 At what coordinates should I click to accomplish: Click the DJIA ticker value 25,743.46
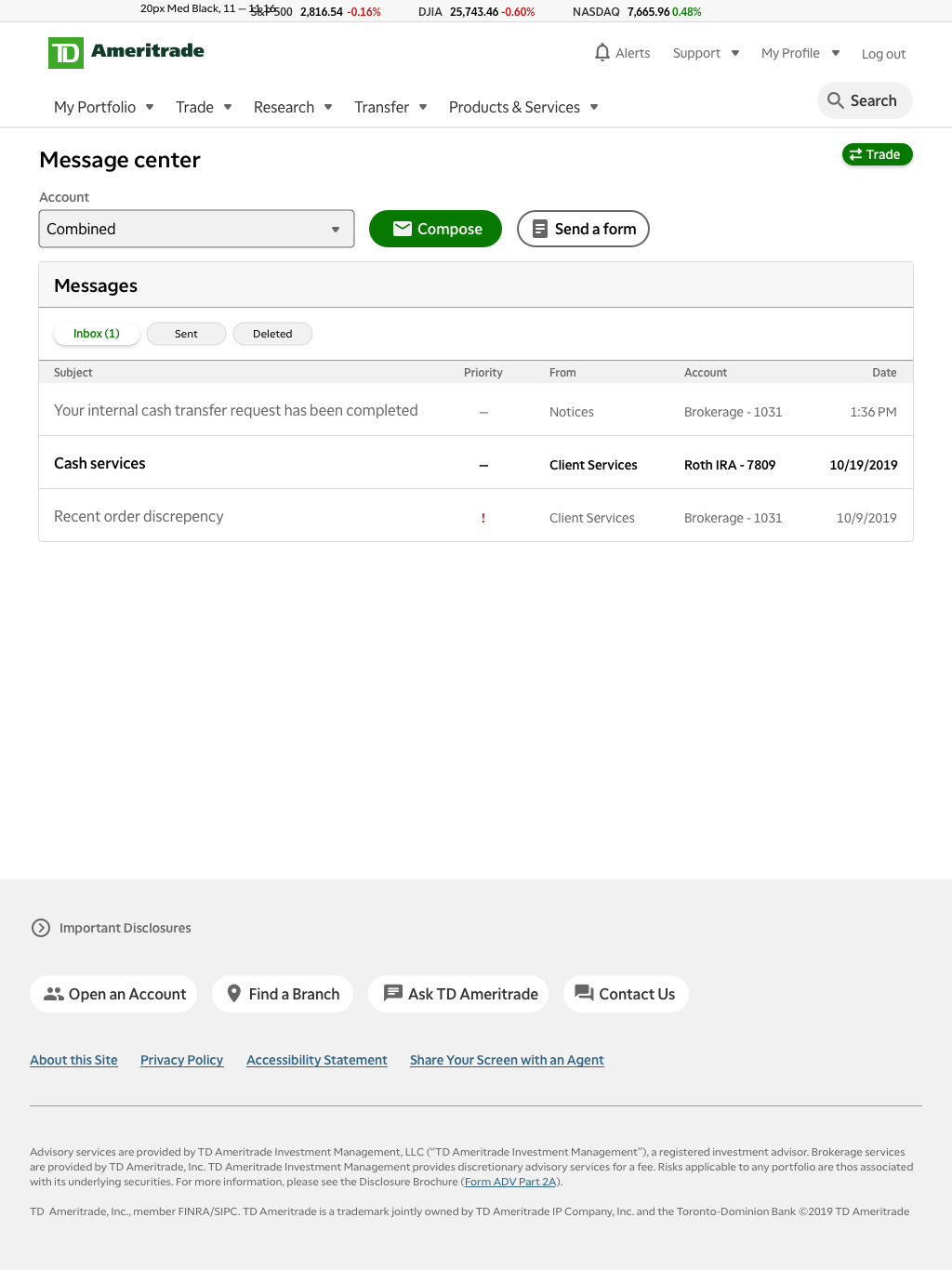click(474, 12)
